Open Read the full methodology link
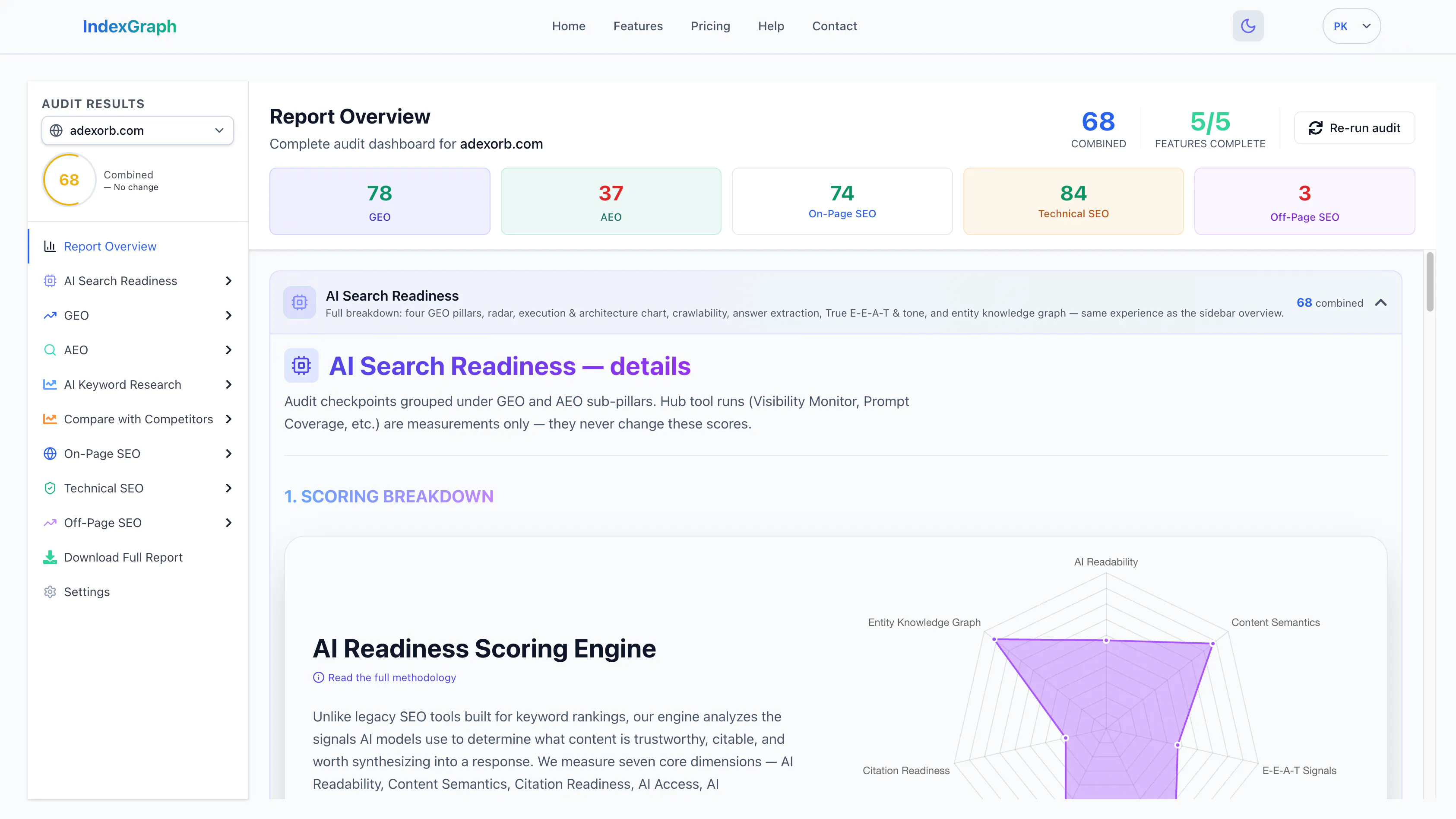Screen dimensions: 1456x819 point(392,678)
